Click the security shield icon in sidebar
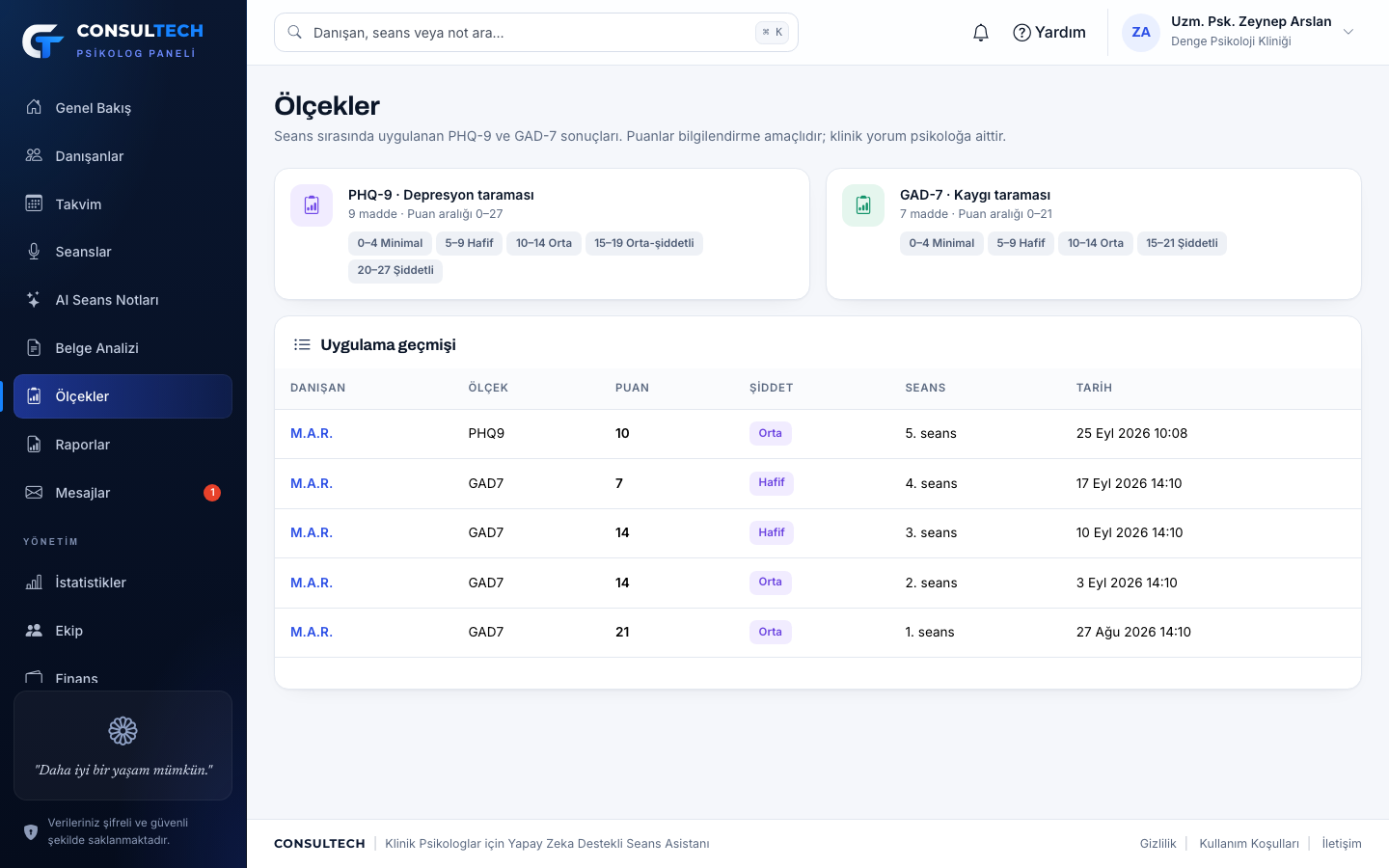This screenshot has height=868, width=1389. pos(31,831)
